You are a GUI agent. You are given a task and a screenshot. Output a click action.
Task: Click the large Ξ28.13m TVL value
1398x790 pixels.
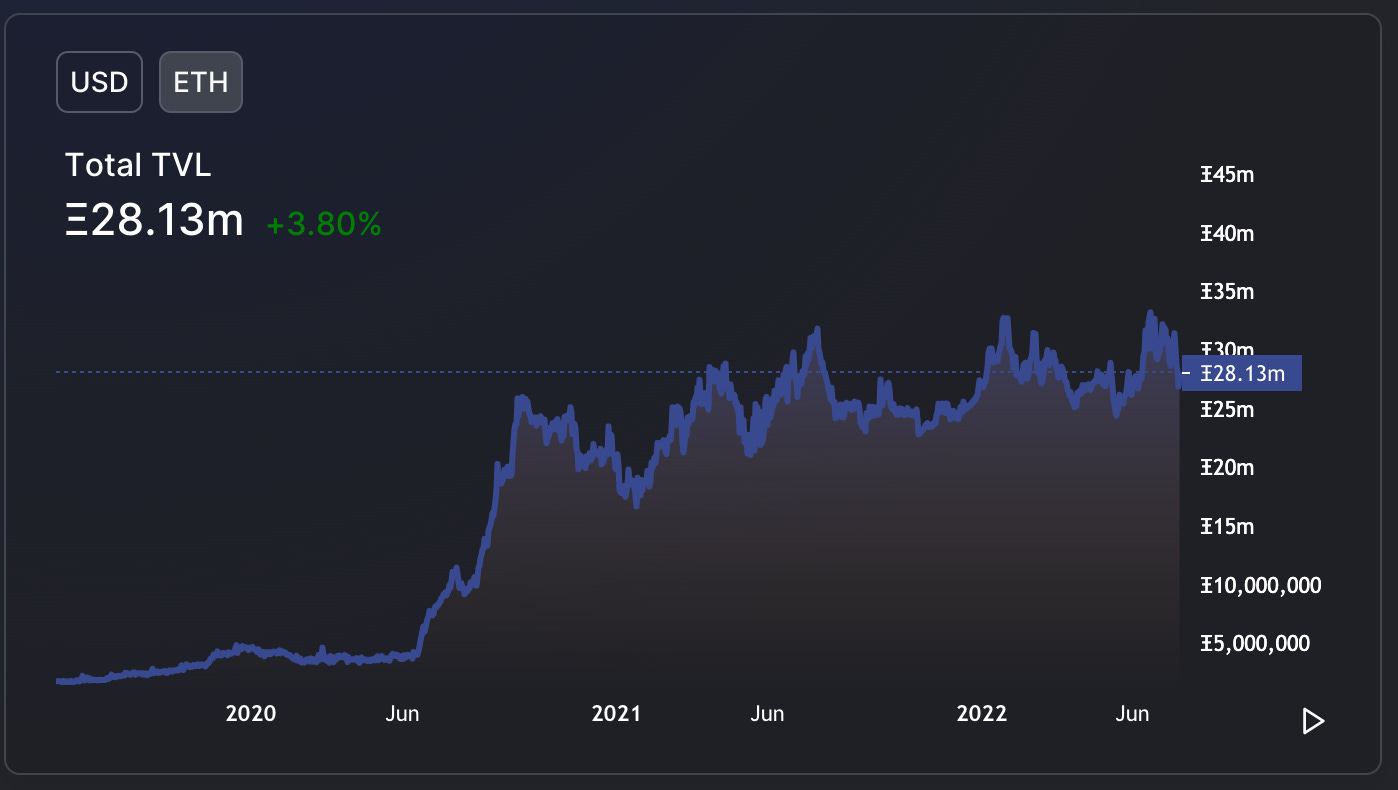[154, 221]
